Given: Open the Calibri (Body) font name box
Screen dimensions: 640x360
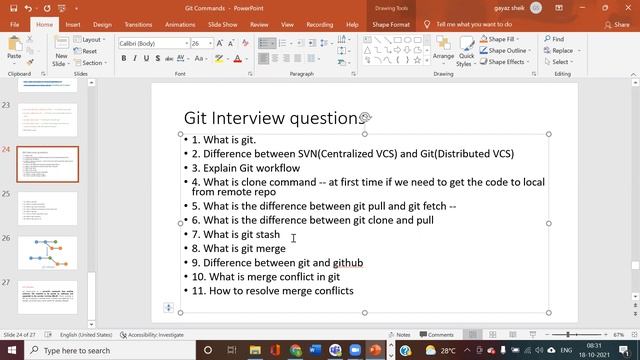Looking at the screenshot, I should pyautogui.click(x=153, y=43).
